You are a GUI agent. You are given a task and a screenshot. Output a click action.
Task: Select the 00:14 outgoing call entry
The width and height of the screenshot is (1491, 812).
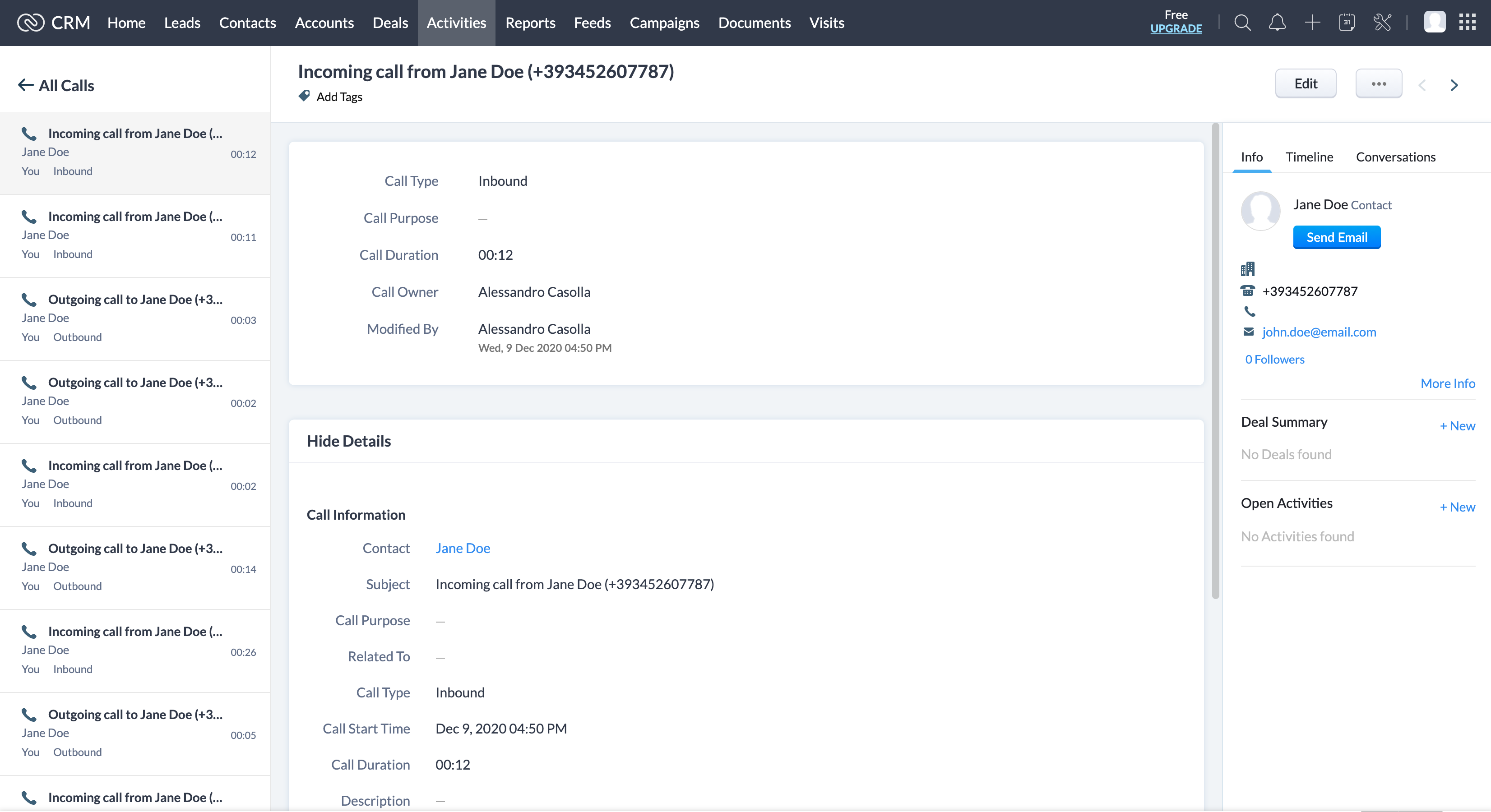pyautogui.click(x=135, y=567)
